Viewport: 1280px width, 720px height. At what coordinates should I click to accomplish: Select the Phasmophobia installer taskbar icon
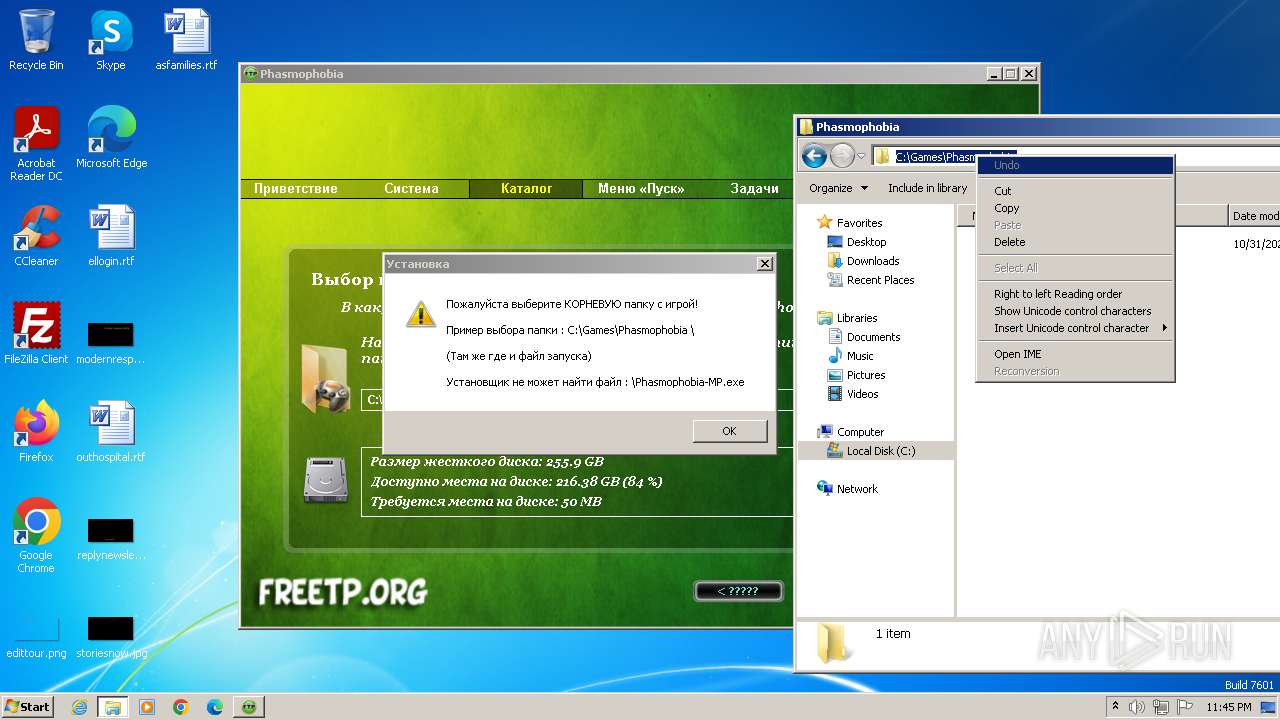coord(249,707)
